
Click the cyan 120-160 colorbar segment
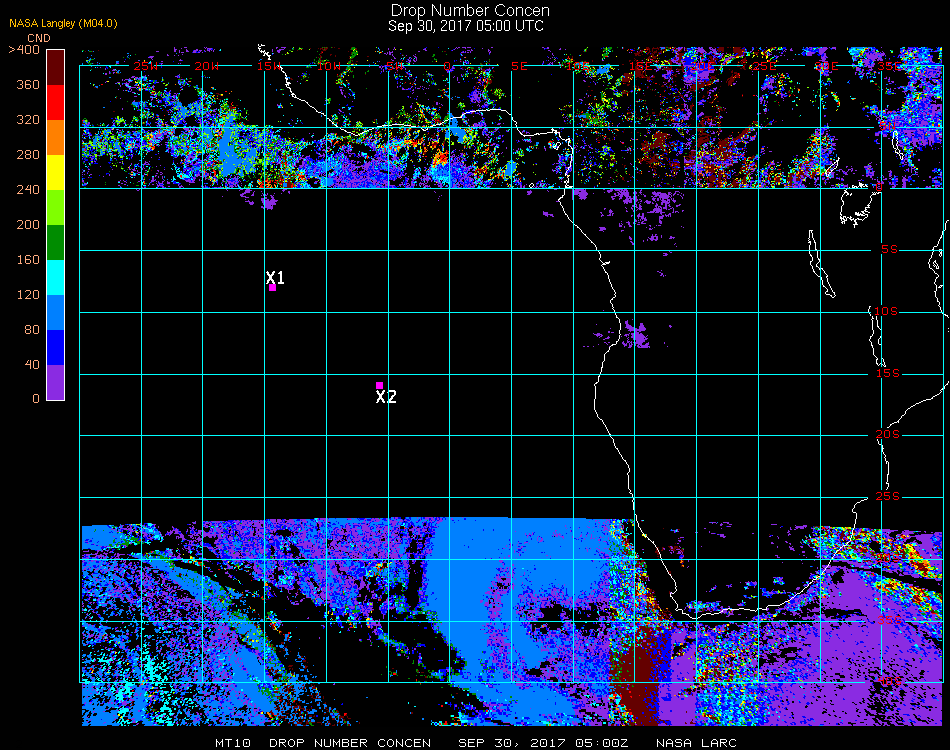(x=55, y=277)
